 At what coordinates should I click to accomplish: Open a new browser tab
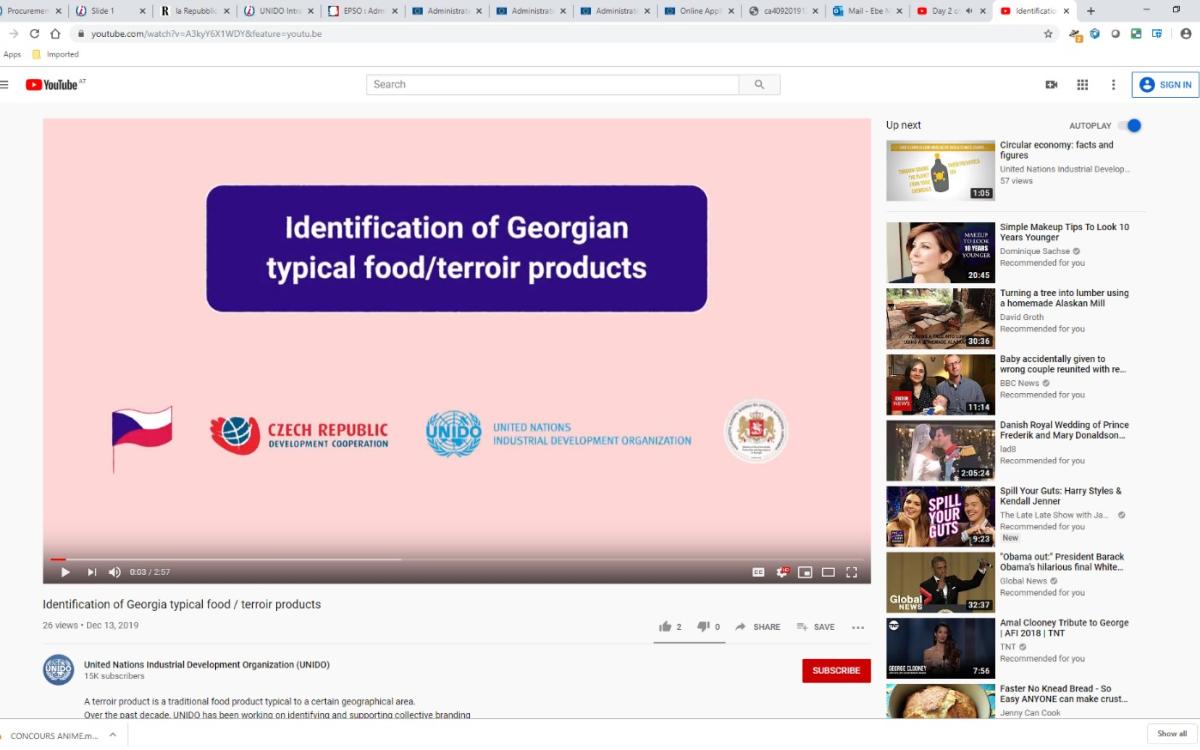(1091, 11)
